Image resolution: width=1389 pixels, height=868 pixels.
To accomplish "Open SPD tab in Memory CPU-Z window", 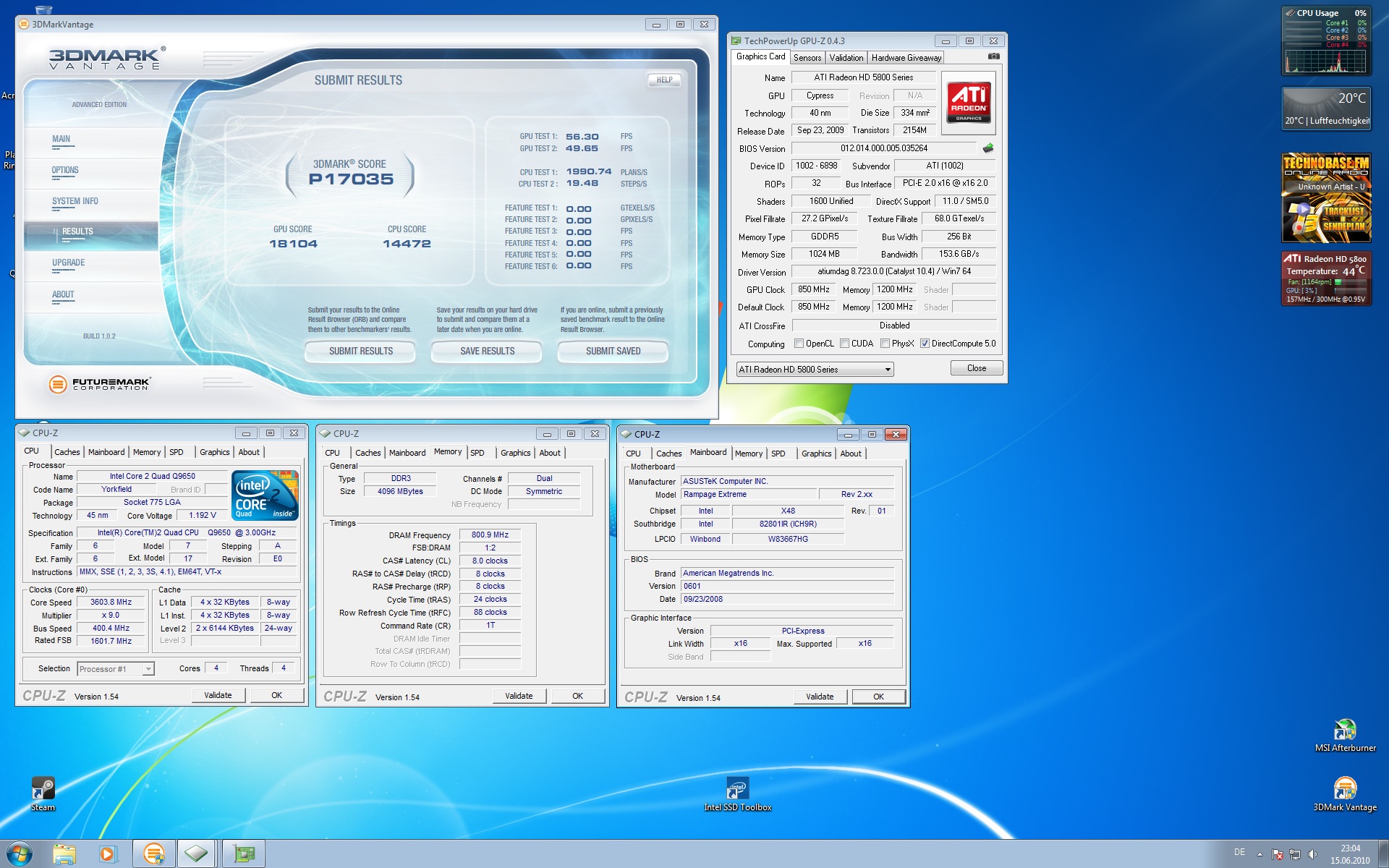I will 477,453.
